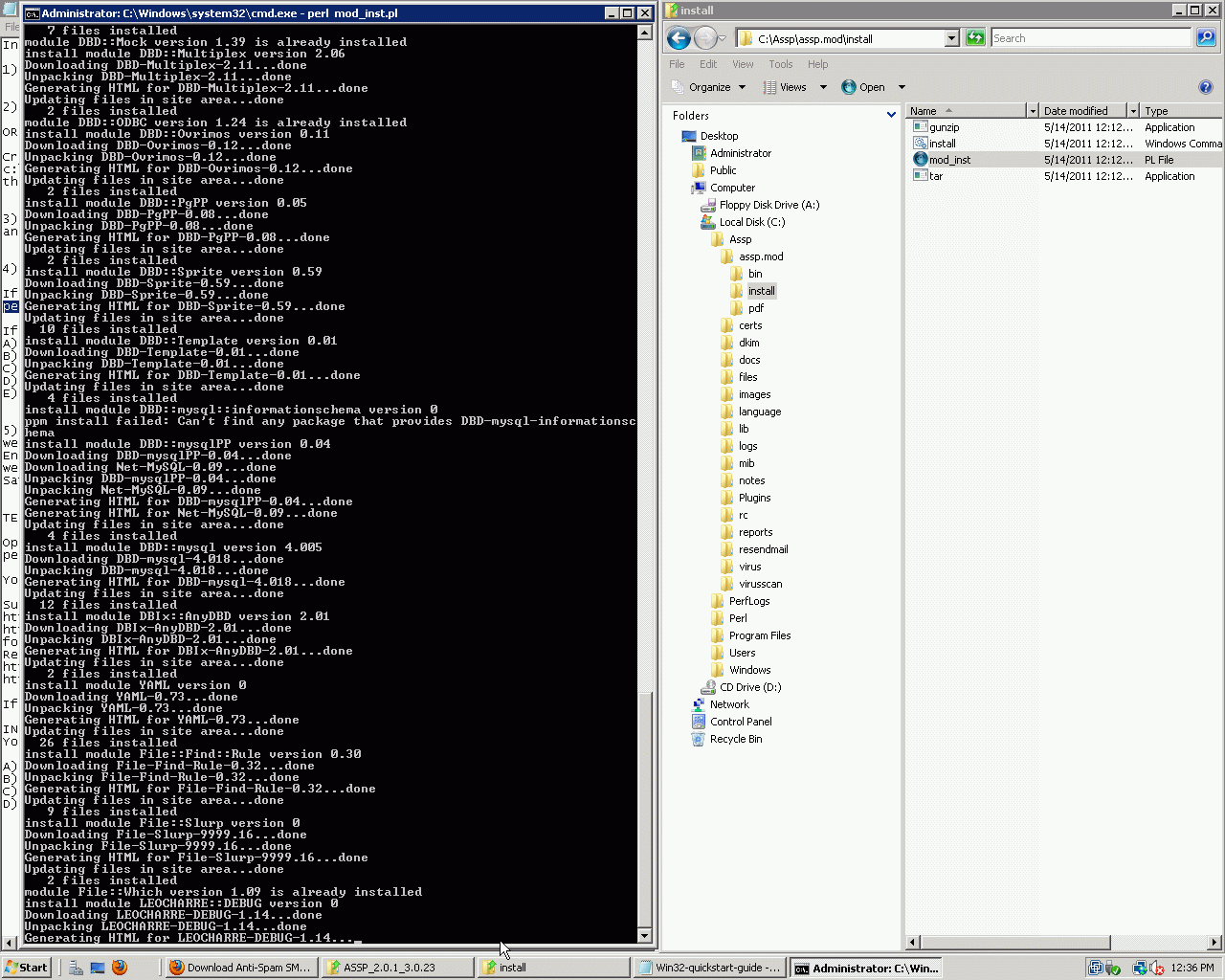1225x980 pixels.
Task: Click the Network icon in Folders tree
Action: (699, 704)
